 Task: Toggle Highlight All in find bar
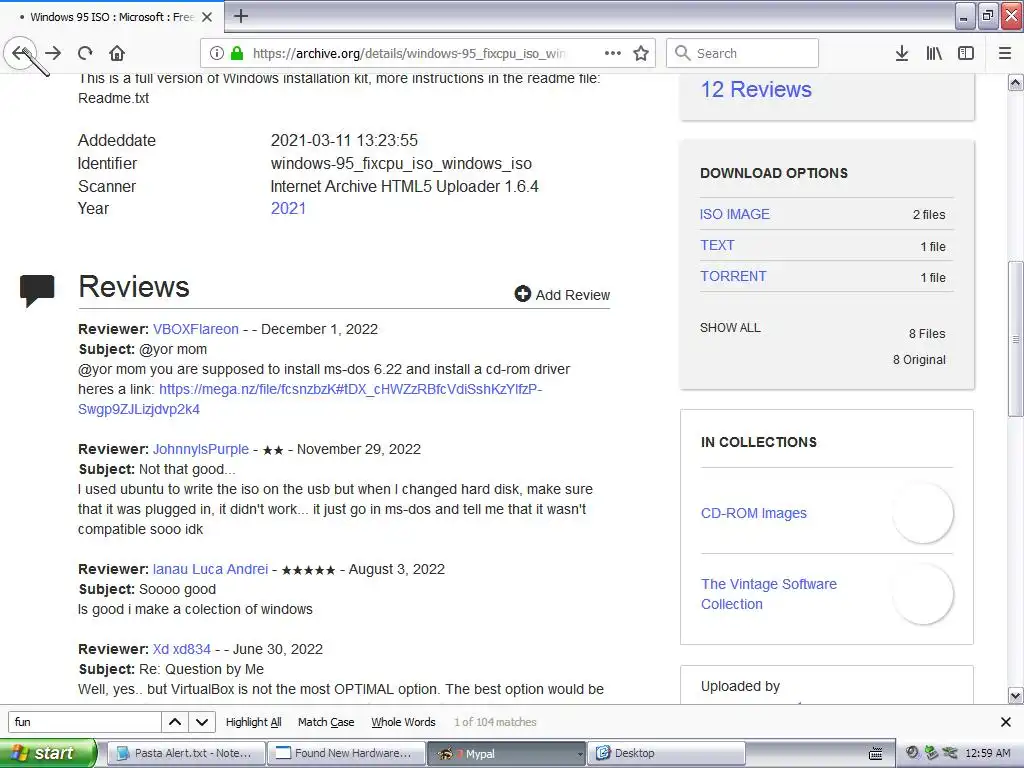[253, 722]
